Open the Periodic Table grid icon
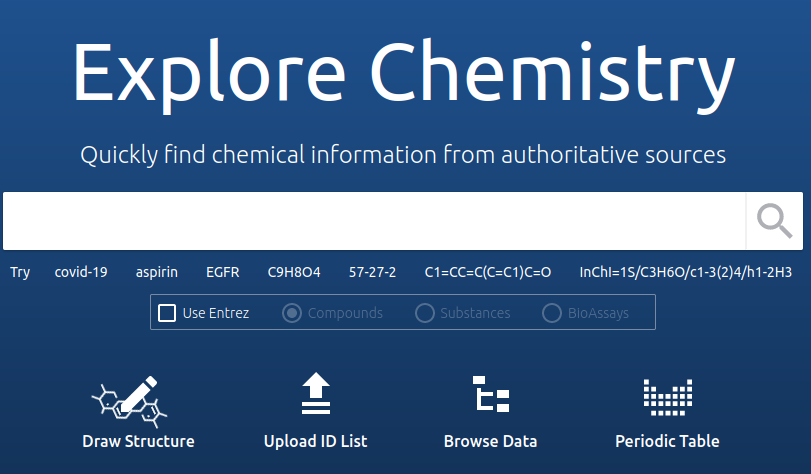This screenshot has height=474, width=811. coord(667,397)
